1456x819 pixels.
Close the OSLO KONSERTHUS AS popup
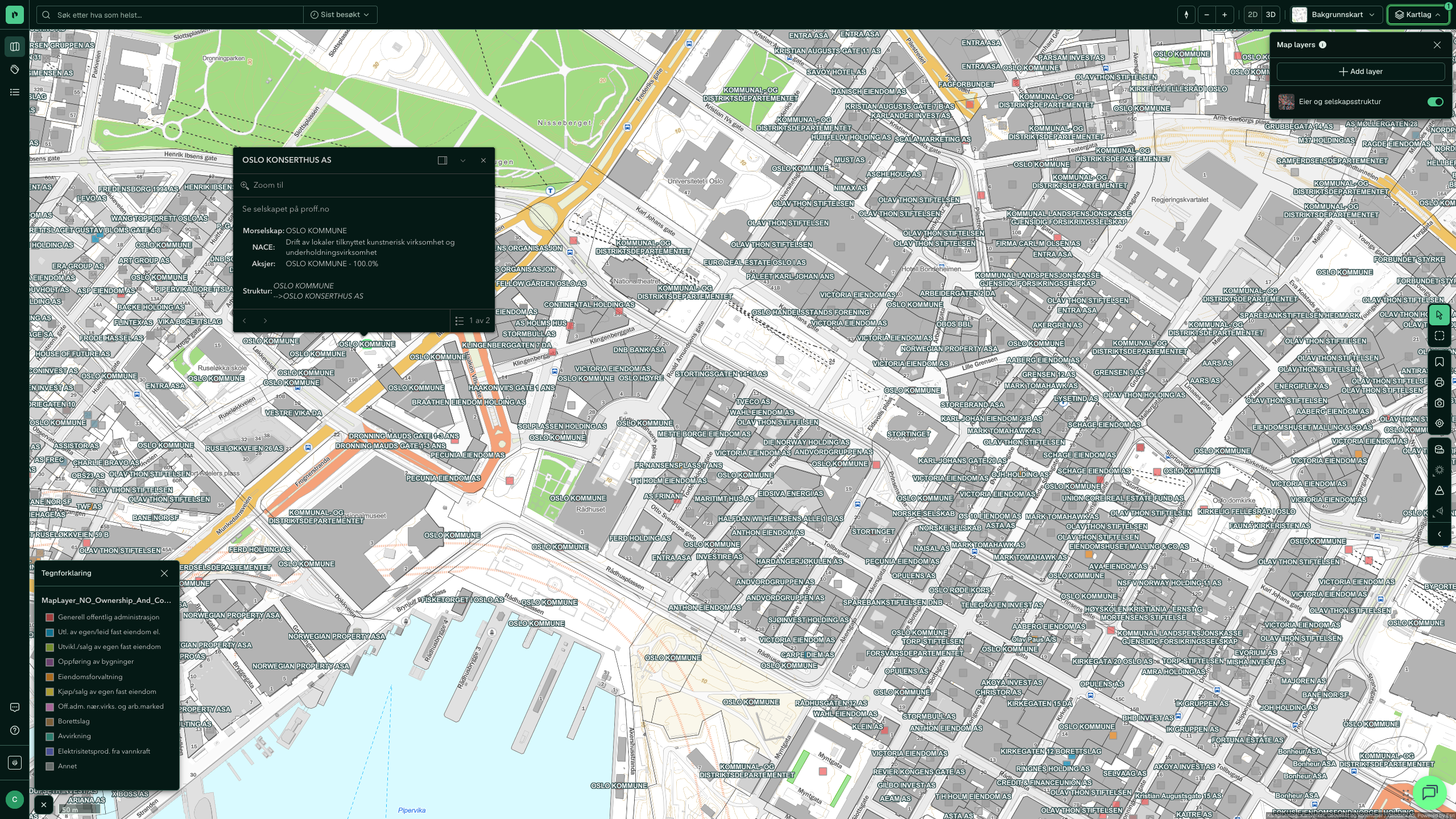click(483, 160)
